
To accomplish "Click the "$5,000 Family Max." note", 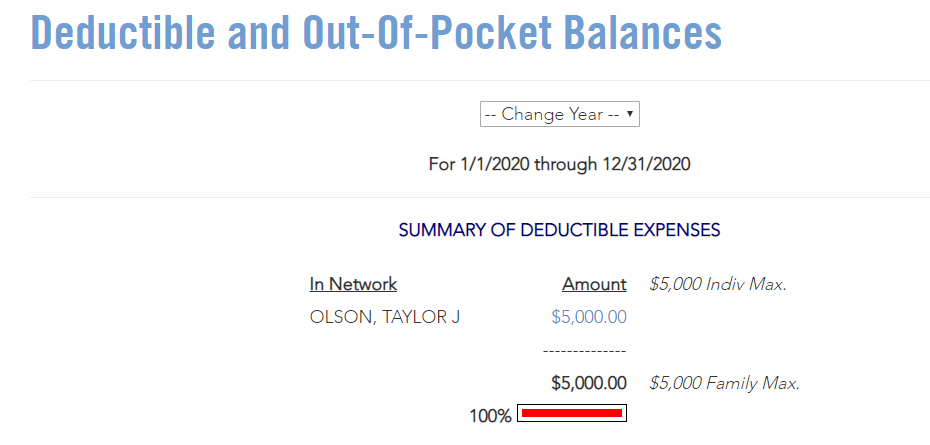I will 724,383.
